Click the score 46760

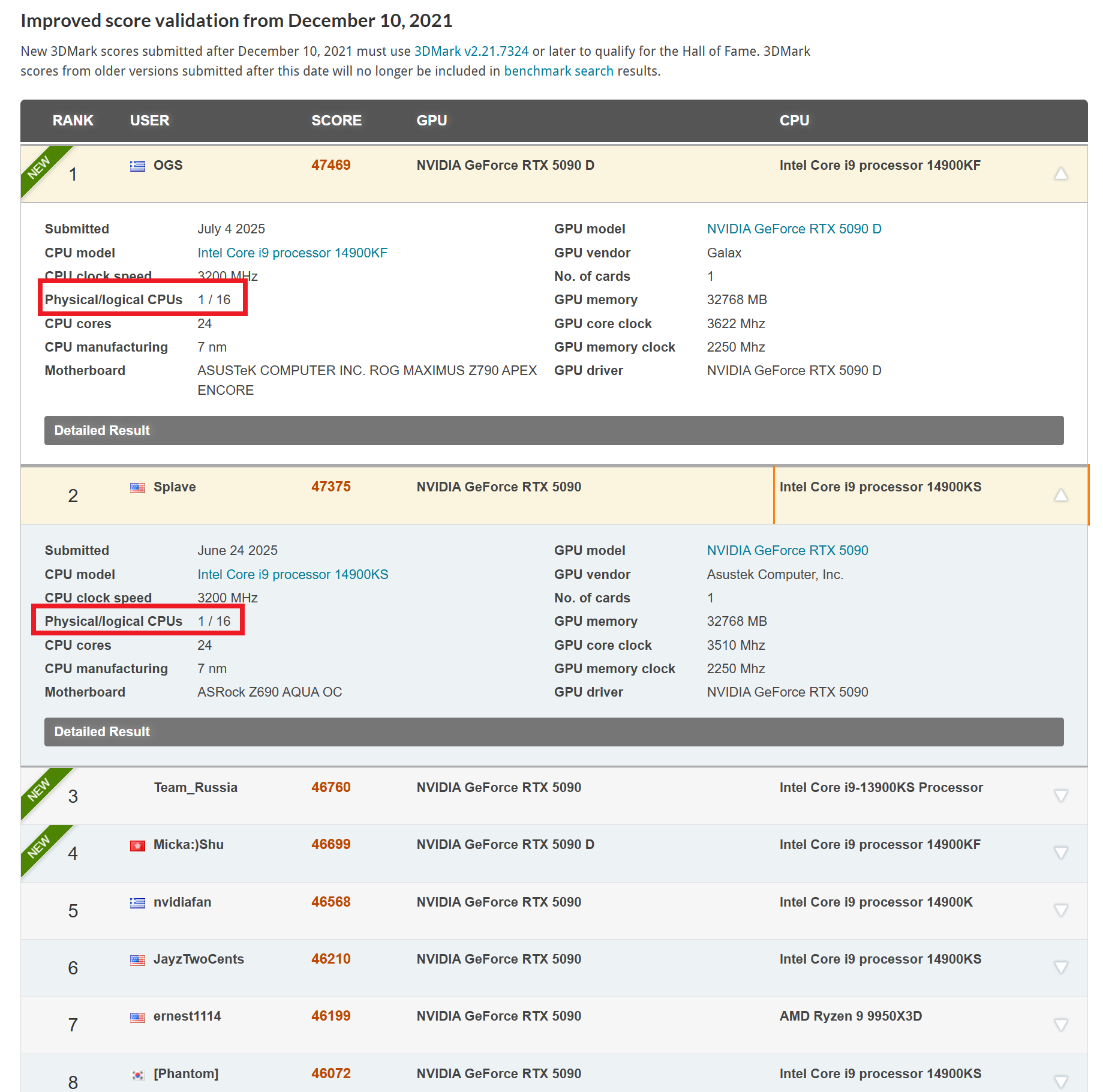pyautogui.click(x=330, y=788)
